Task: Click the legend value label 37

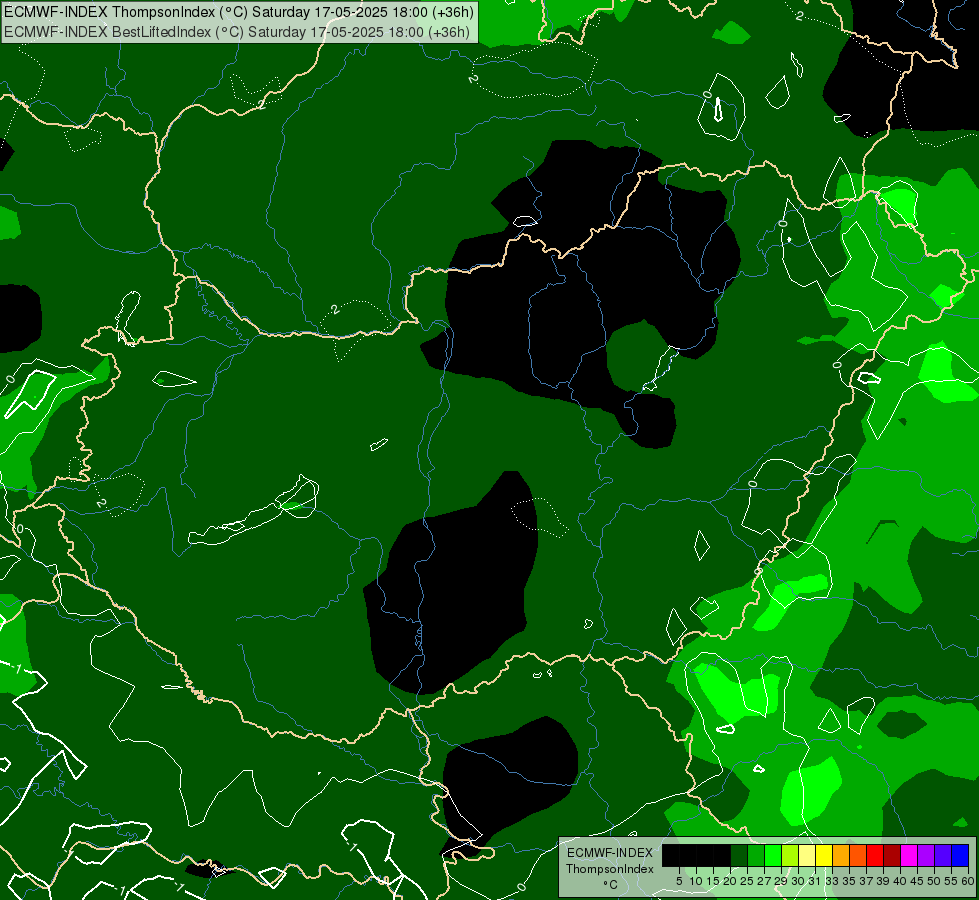Action: [866, 881]
